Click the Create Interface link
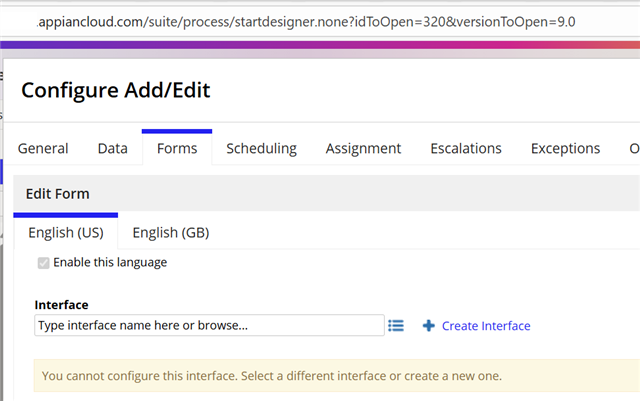640x401 pixels. (486, 325)
